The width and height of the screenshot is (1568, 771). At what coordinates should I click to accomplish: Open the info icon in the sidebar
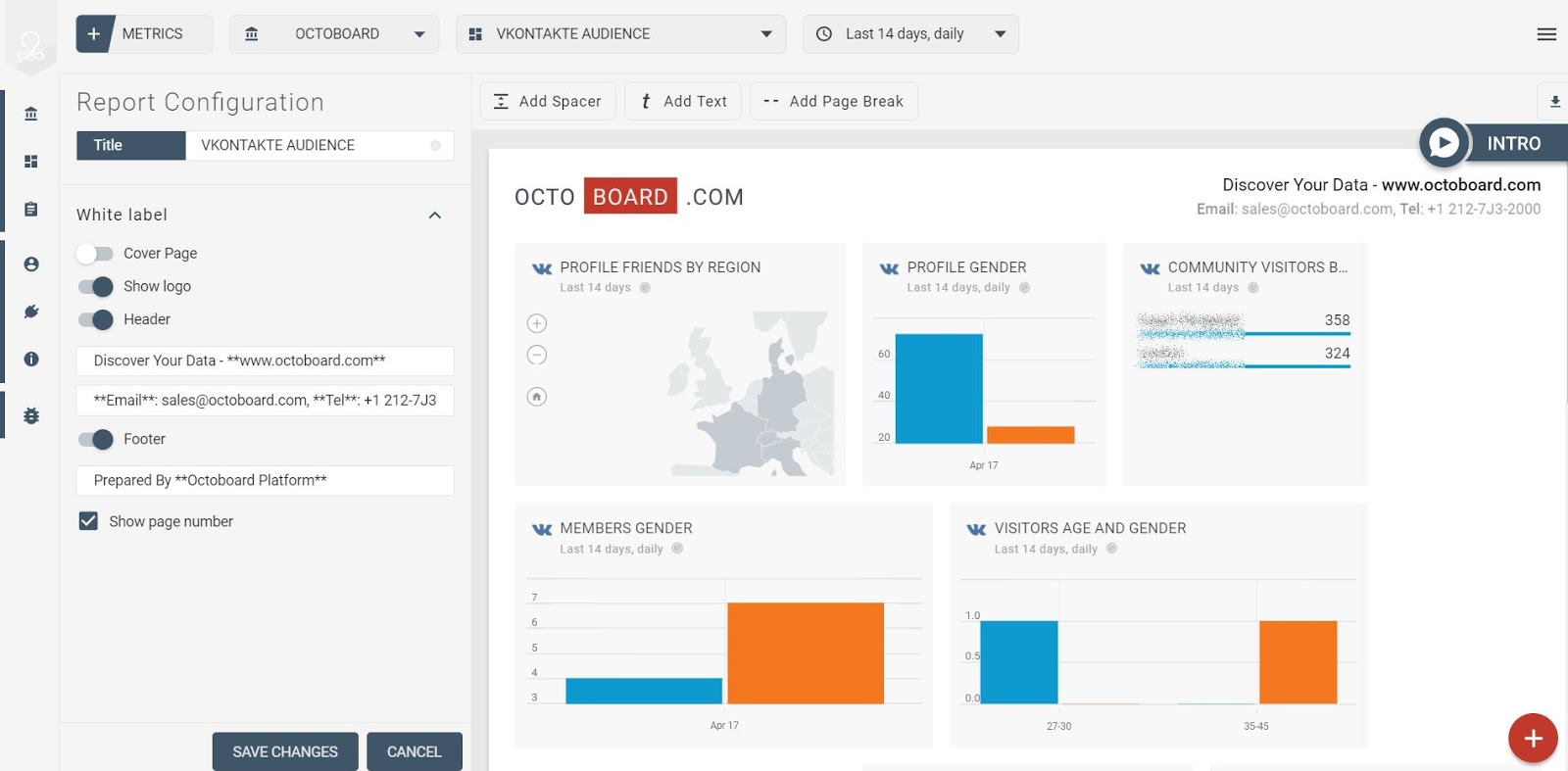pos(31,359)
